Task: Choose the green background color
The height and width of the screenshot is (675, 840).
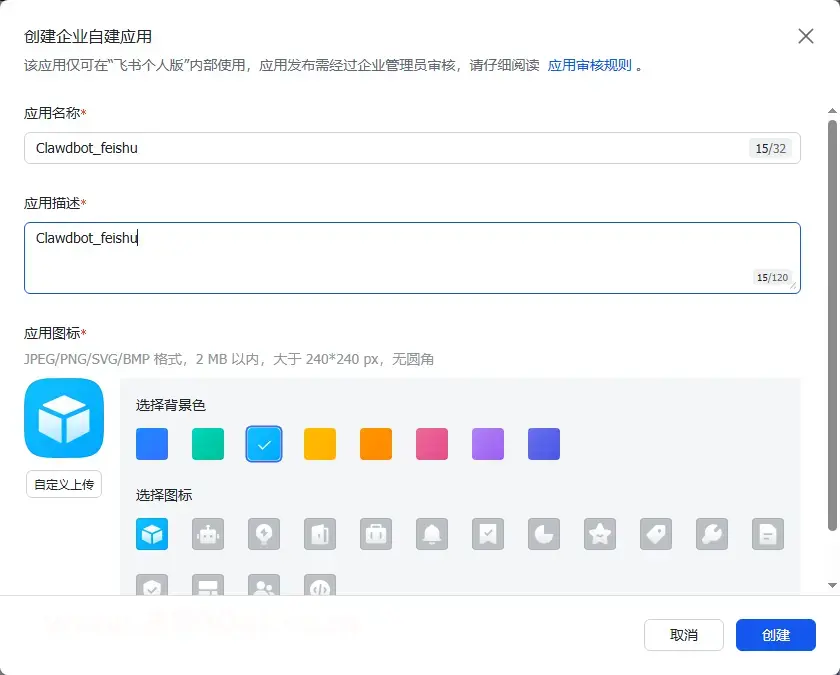Action: click(208, 444)
